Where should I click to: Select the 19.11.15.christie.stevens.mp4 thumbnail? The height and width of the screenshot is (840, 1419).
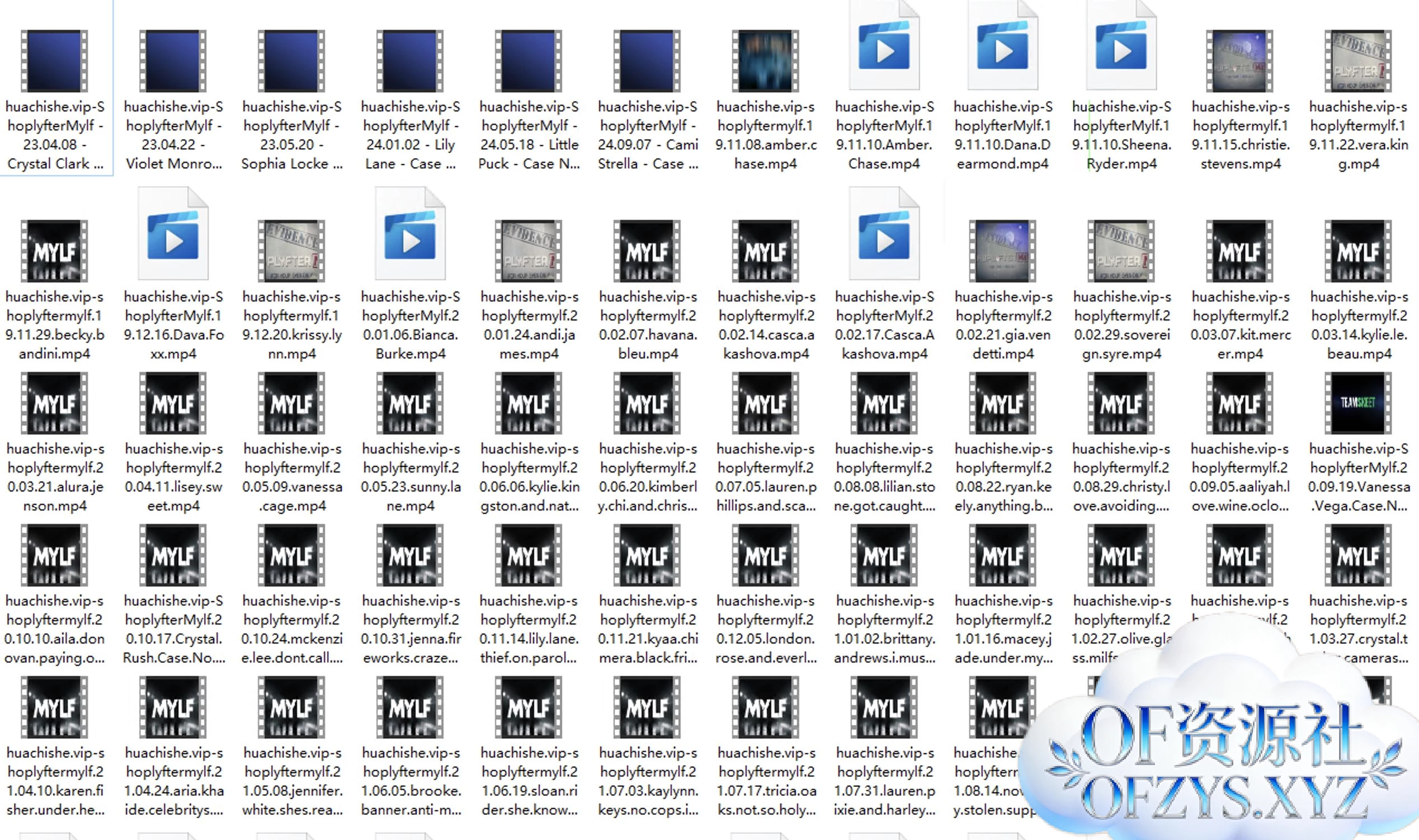tap(1239, 61)
